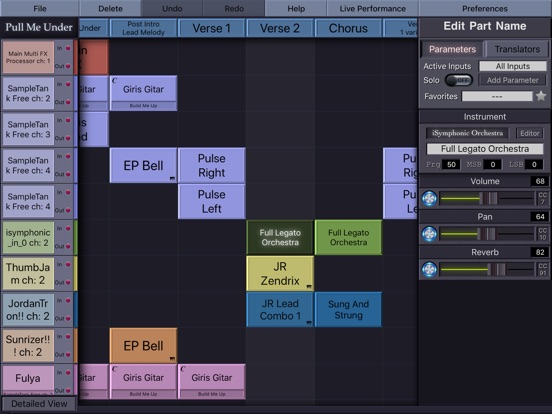Adjust the Pan slider
Viewport: 552px width, 414px height.
pyautogui.click(x=487, y=234)
